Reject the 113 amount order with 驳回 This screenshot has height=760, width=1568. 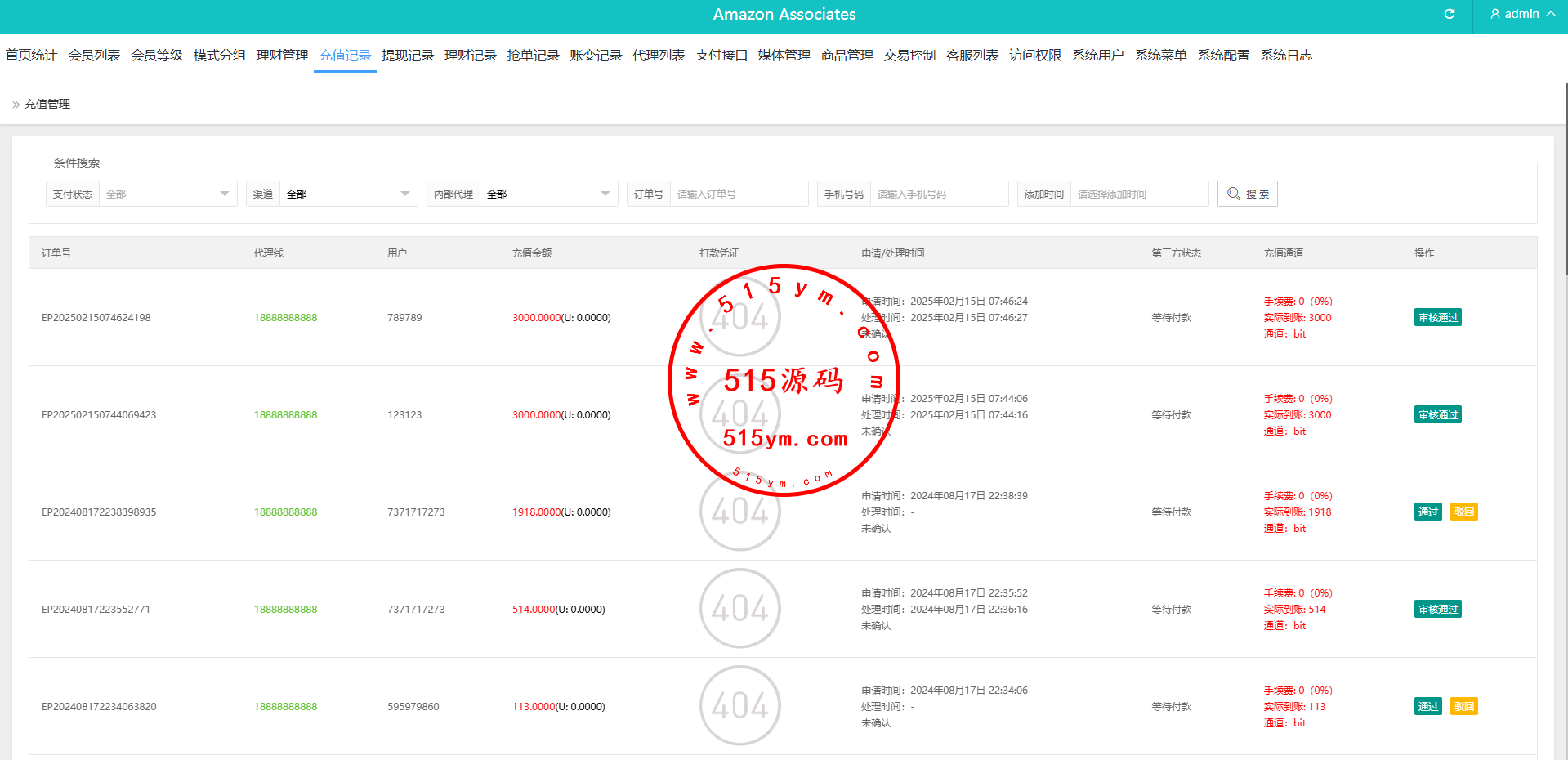click(x=1463, y=707)
